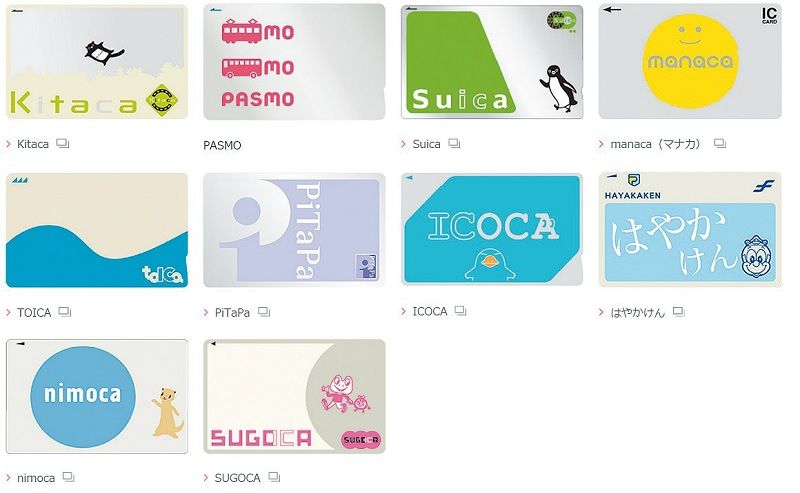Open the Suica text link

click(427, 144)
